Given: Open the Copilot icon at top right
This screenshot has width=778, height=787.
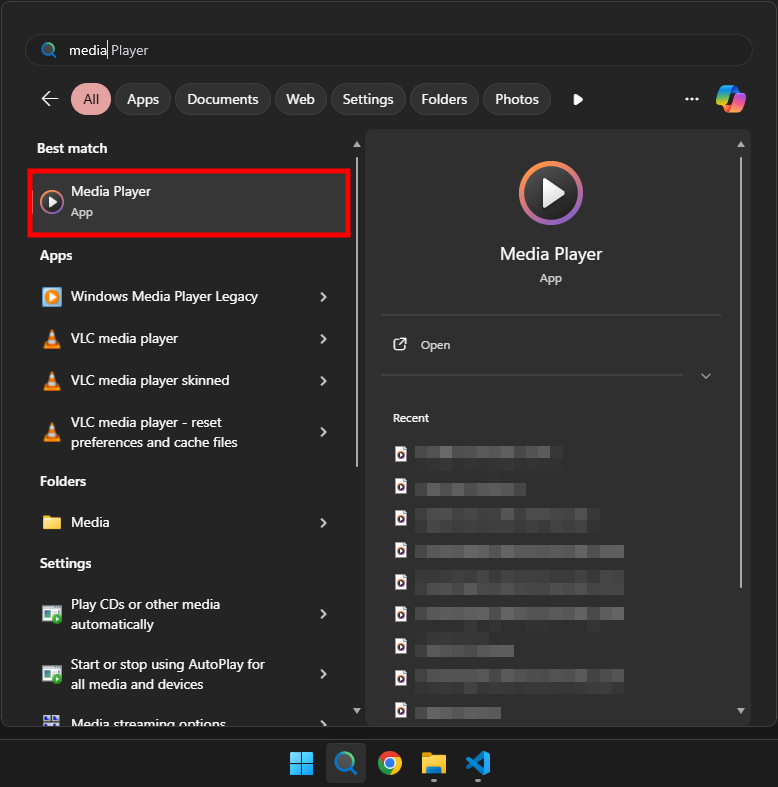Looking at the screenshot, I should (731, 99).
